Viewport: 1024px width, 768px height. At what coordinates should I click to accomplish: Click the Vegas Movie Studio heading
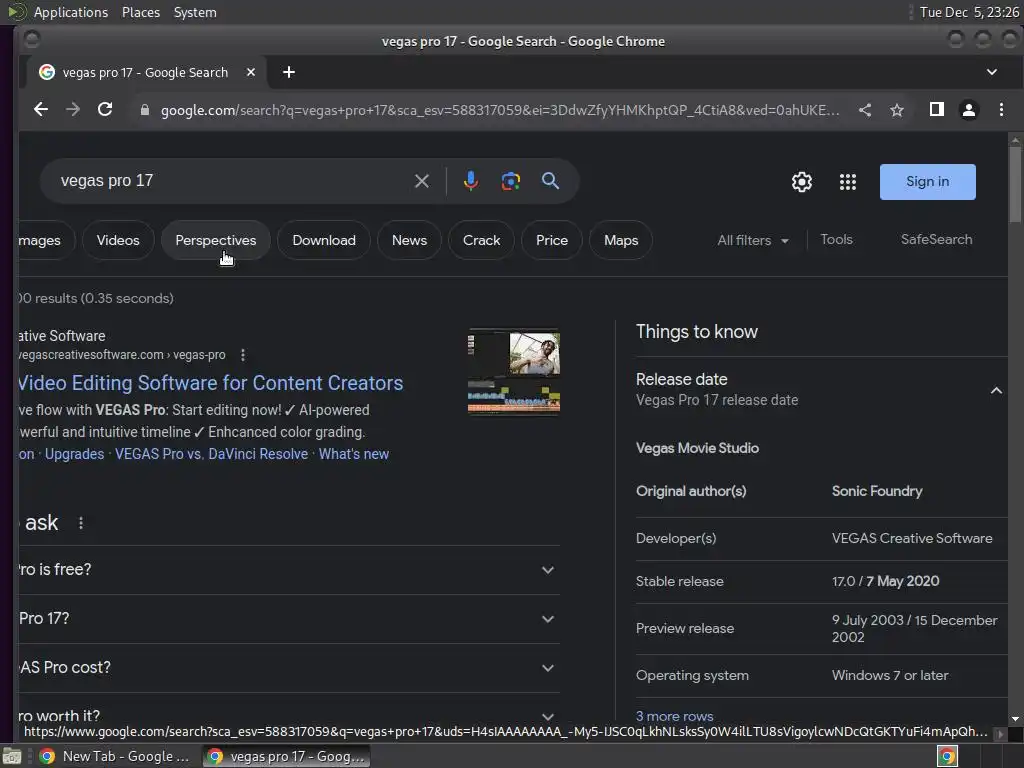click(697, 448)
